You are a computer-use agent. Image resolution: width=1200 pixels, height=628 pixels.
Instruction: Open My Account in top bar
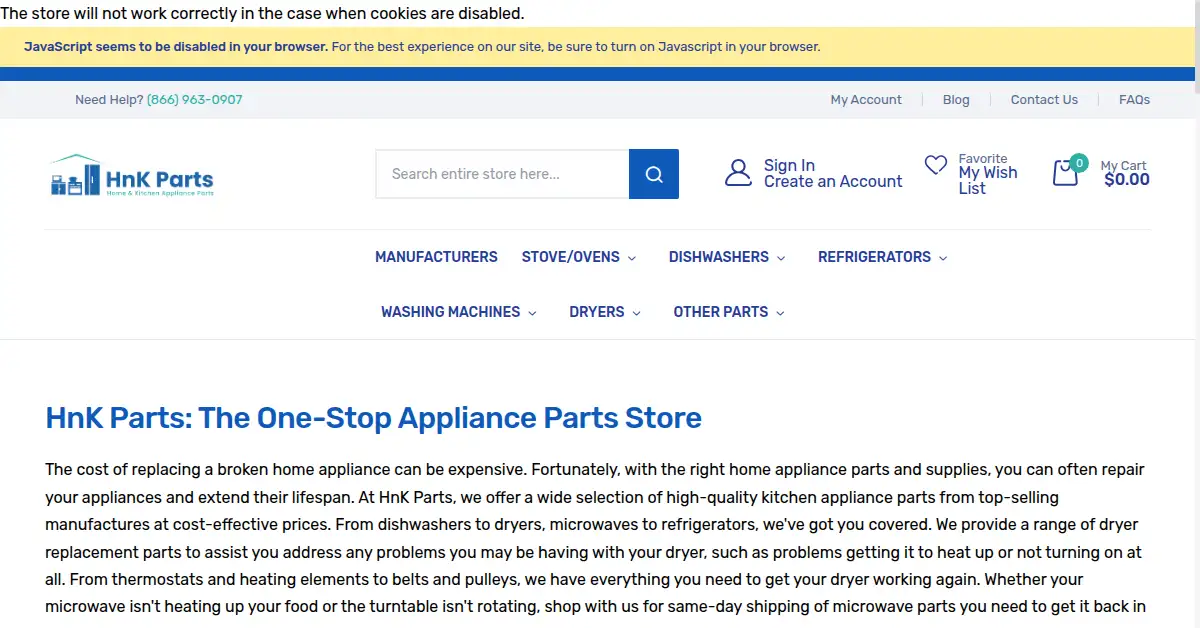[x=866, y=100]
